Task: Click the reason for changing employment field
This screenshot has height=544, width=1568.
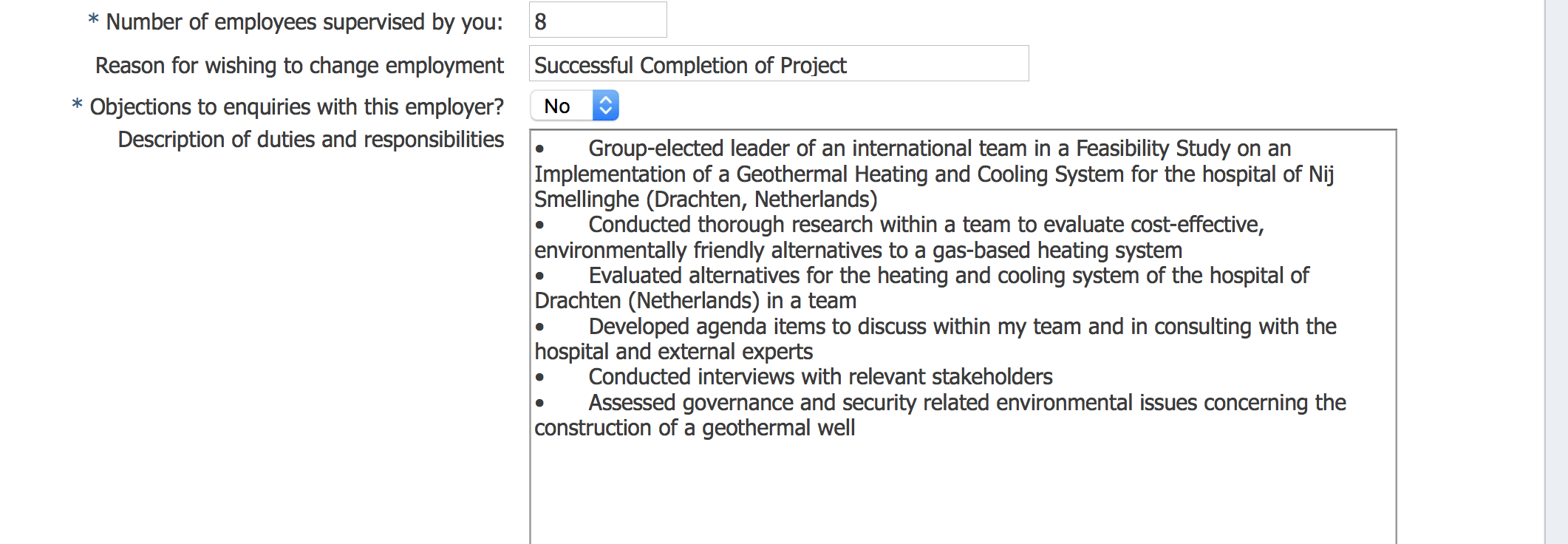Action: [x=776, y=64]
